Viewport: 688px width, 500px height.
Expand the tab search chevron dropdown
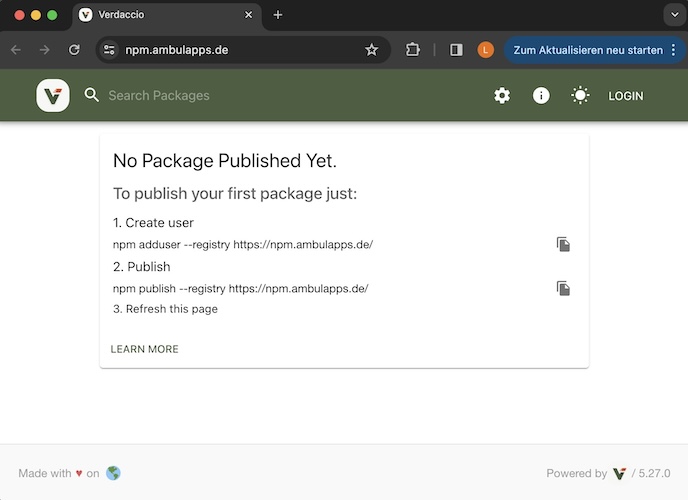675,14
